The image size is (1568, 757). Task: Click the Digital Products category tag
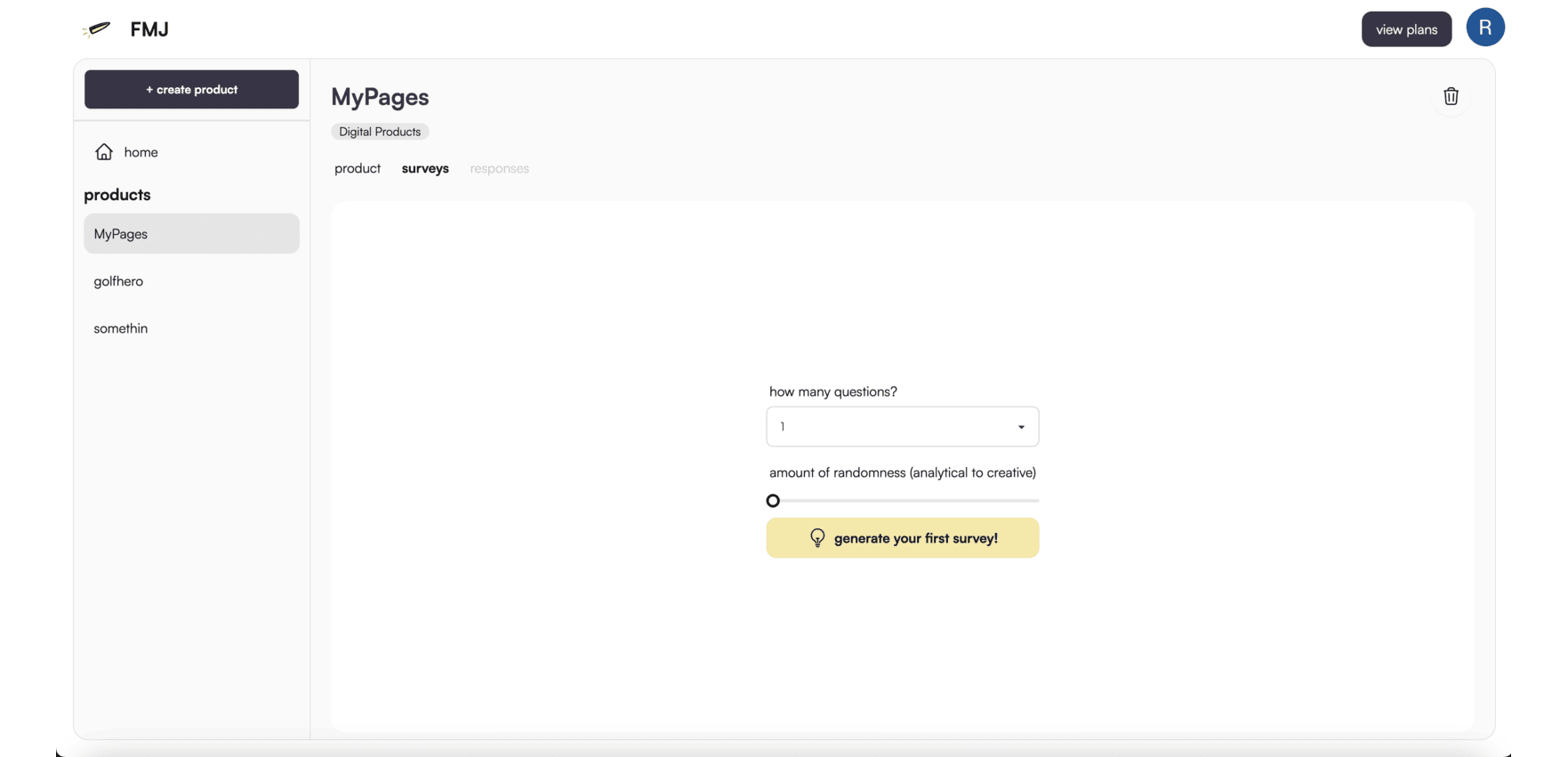[x=380, y=132]
